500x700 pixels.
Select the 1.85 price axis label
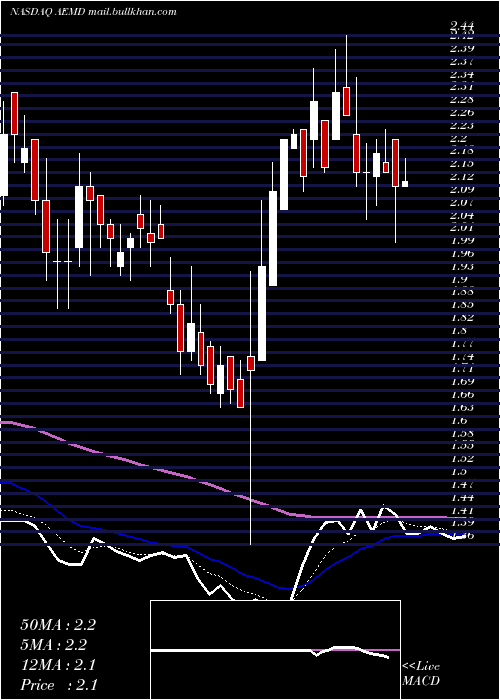coord(462,305)
